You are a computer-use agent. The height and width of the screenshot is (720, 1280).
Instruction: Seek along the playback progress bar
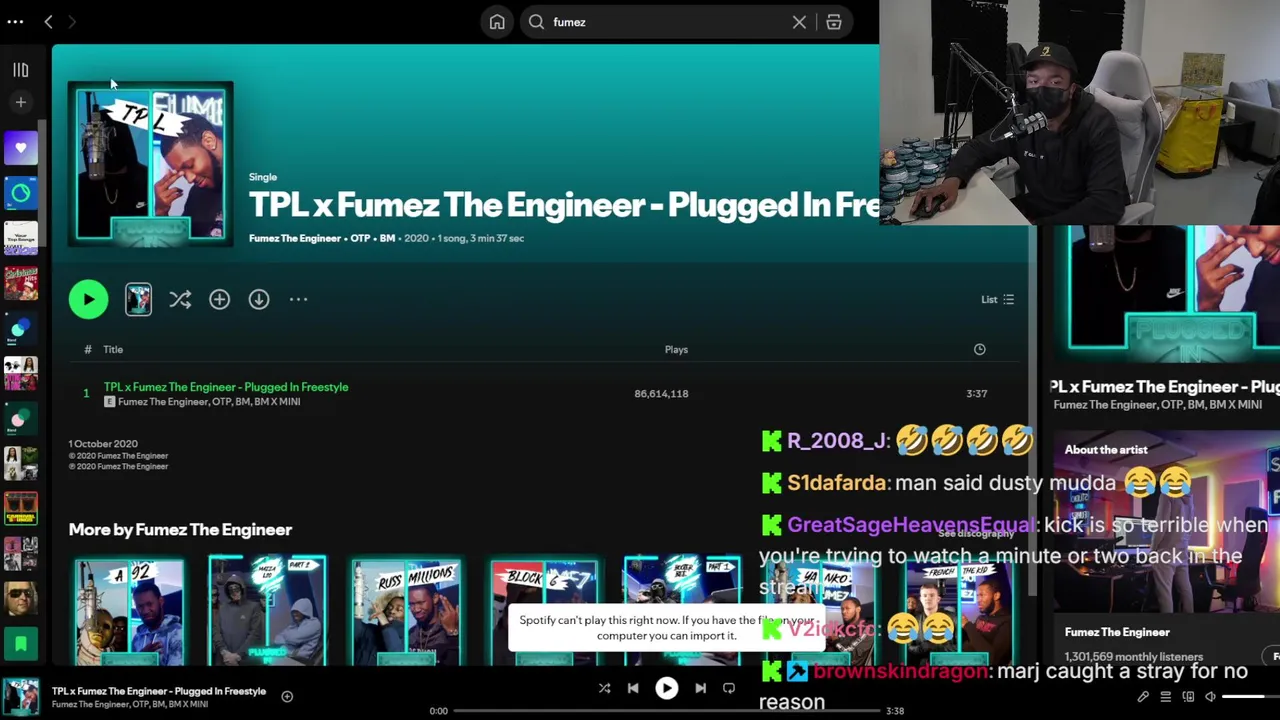click(666, 711)
